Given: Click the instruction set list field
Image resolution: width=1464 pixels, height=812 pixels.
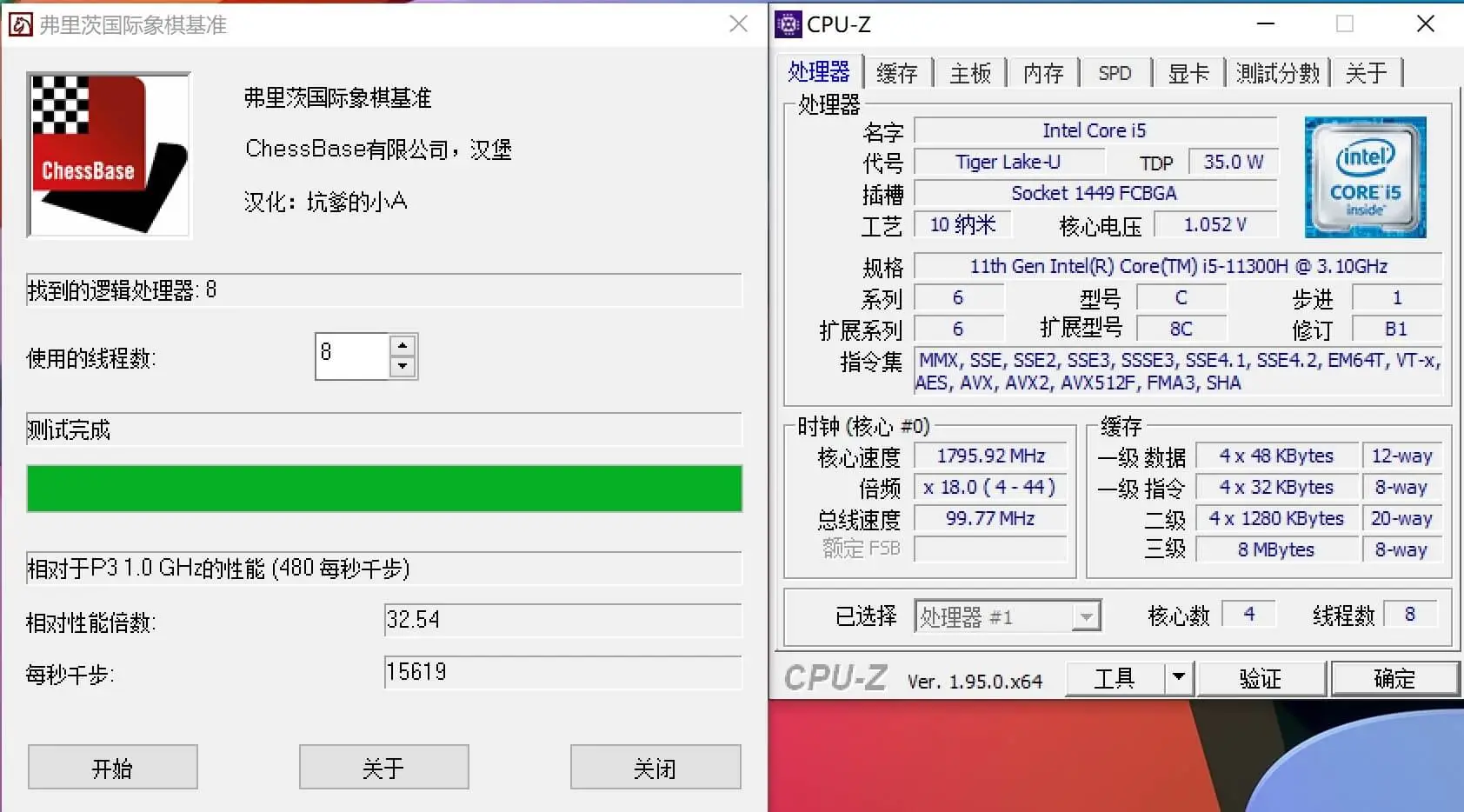Looking at the screenshot, I should 1179,371.
